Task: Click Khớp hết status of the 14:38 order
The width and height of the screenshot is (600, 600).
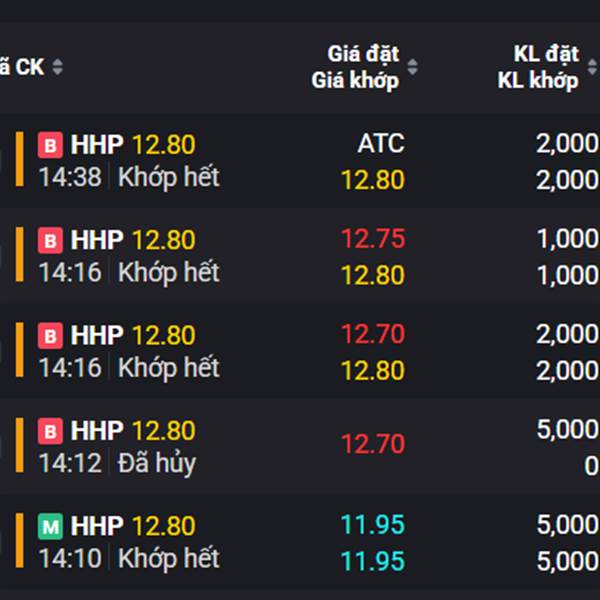Action: coord(168,178)
